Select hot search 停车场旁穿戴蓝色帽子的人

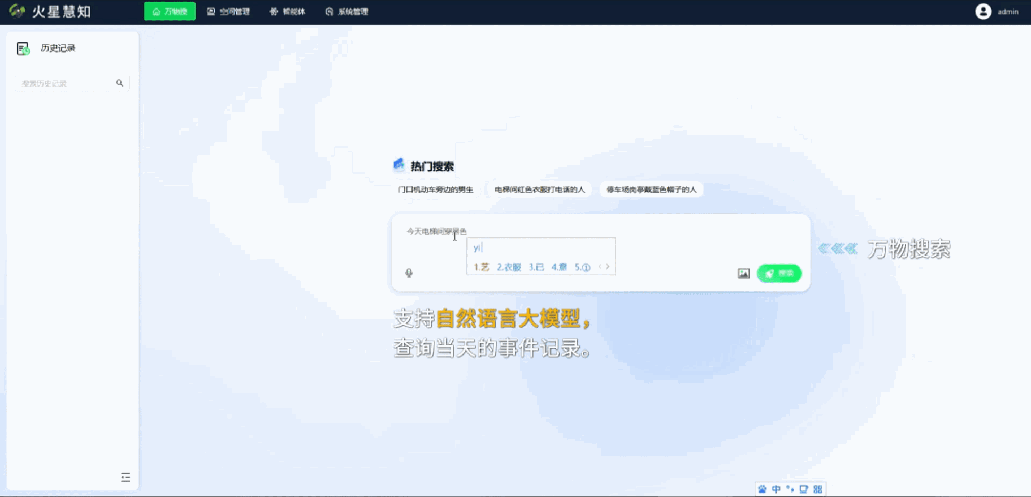pos(652,189)
